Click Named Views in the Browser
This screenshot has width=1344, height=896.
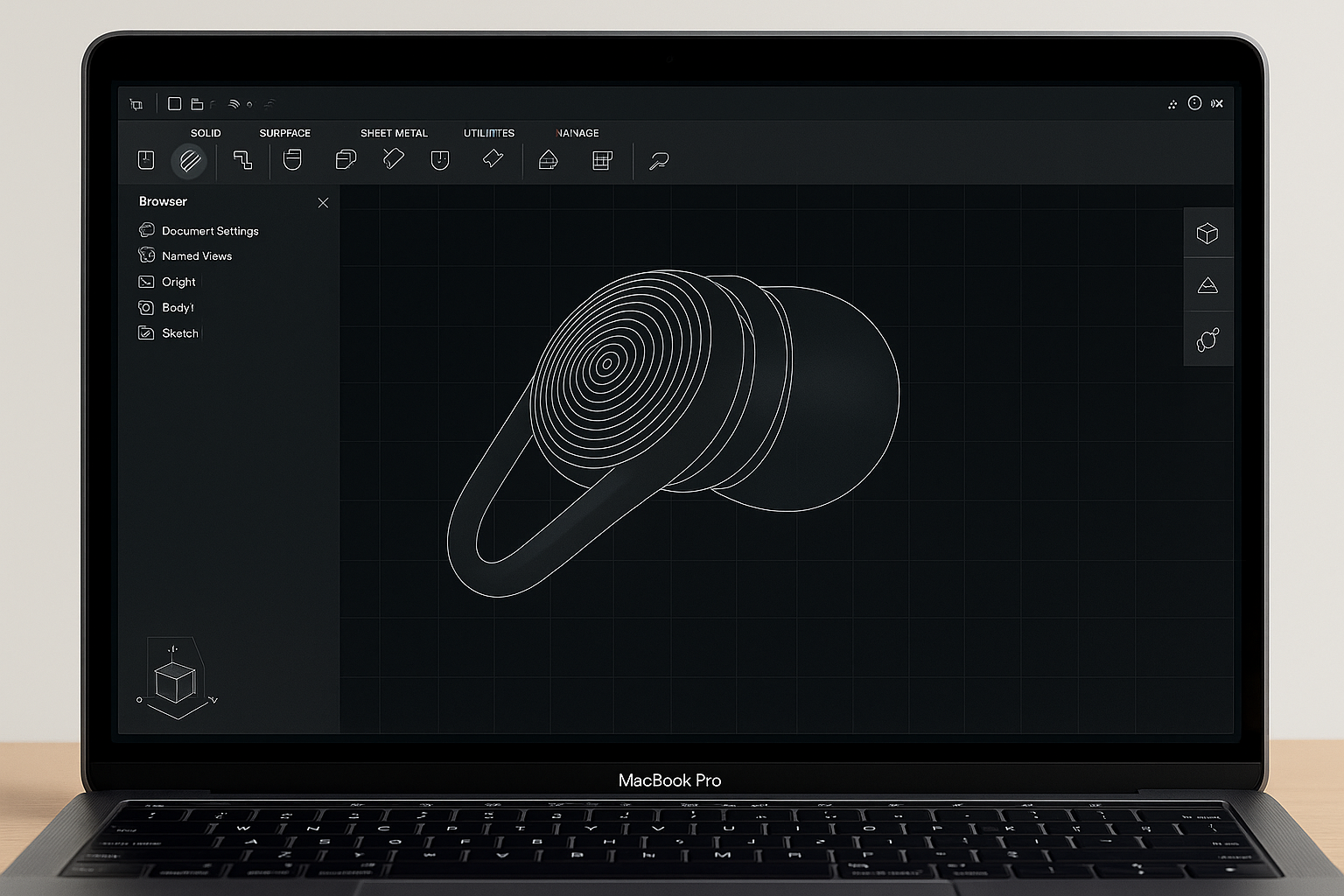click(197, 256)
